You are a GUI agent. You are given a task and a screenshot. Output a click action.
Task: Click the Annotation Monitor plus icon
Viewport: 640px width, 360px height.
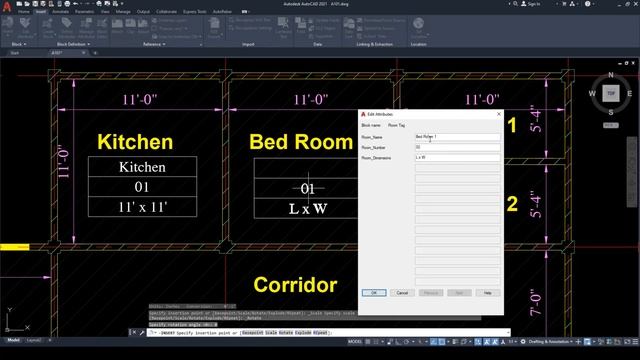(x=578, y=342)
